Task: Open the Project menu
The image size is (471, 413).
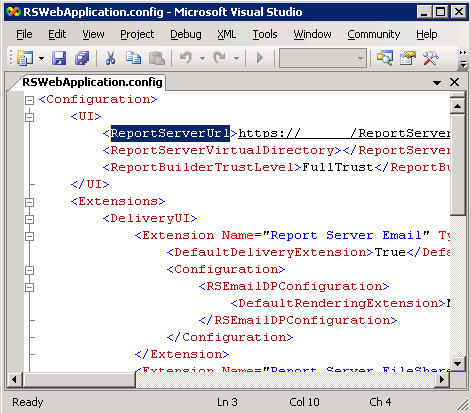Action: click(x=137, y=34)
